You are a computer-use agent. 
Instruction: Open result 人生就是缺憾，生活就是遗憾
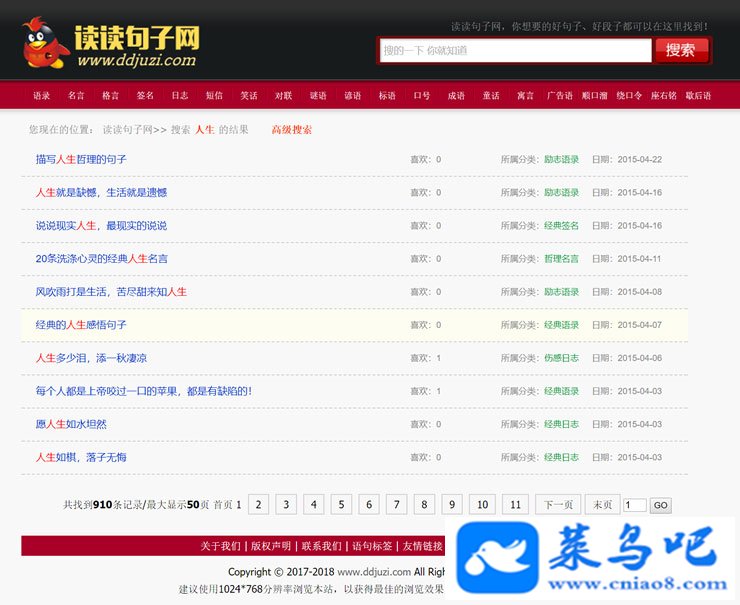pyautogui.click(x=101, y=193)
